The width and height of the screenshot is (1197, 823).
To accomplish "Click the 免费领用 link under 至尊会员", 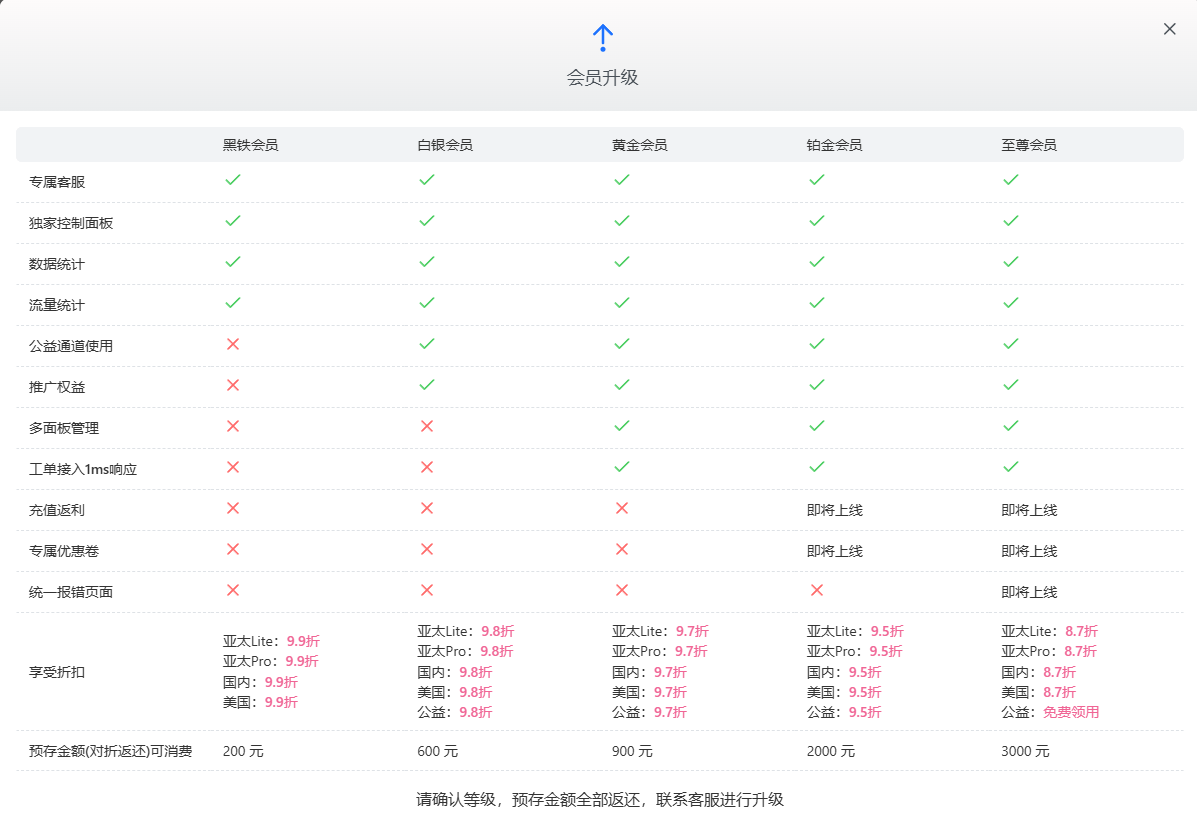I will (x=1071, y=713).
